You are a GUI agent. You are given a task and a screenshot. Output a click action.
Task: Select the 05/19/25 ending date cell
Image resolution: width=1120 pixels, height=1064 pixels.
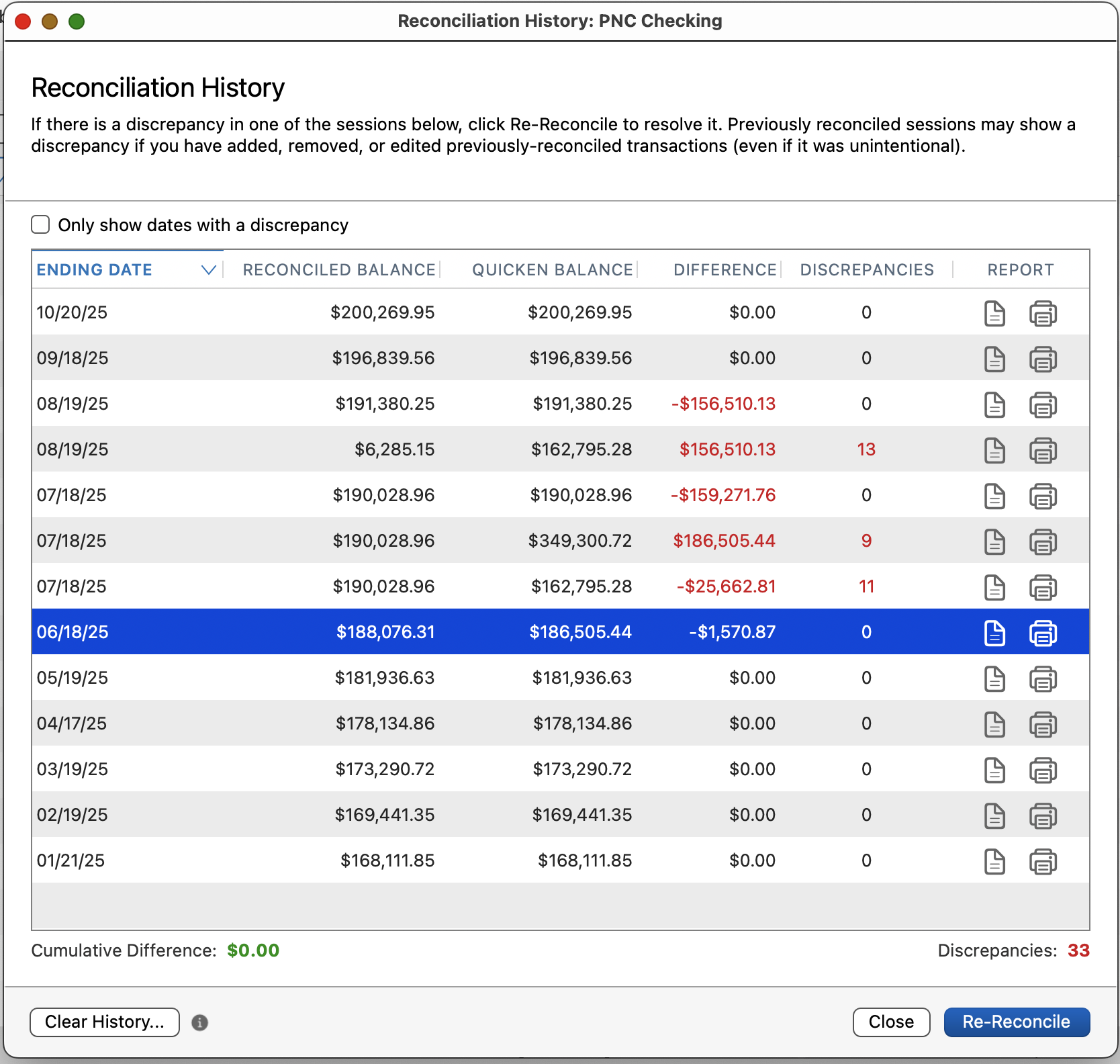(73, 678)
